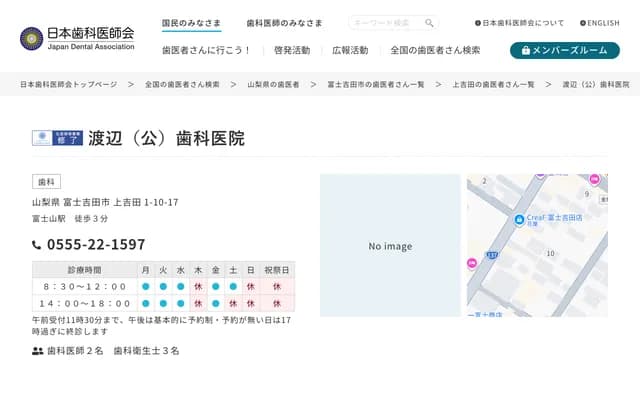Switch to the 歯科医師のみなさま tab
Viewport: 640px width, 400px height.
[x=284, y=23]
